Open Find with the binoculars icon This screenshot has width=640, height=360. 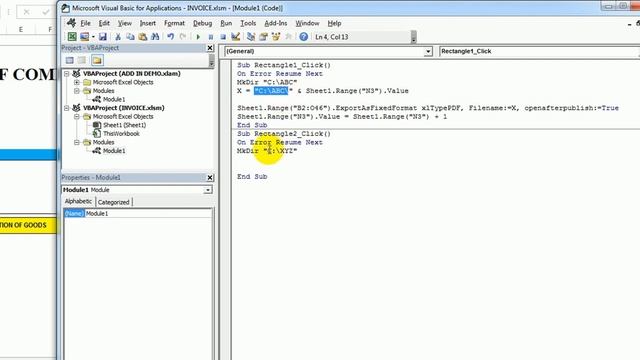[x=155, y=37]
